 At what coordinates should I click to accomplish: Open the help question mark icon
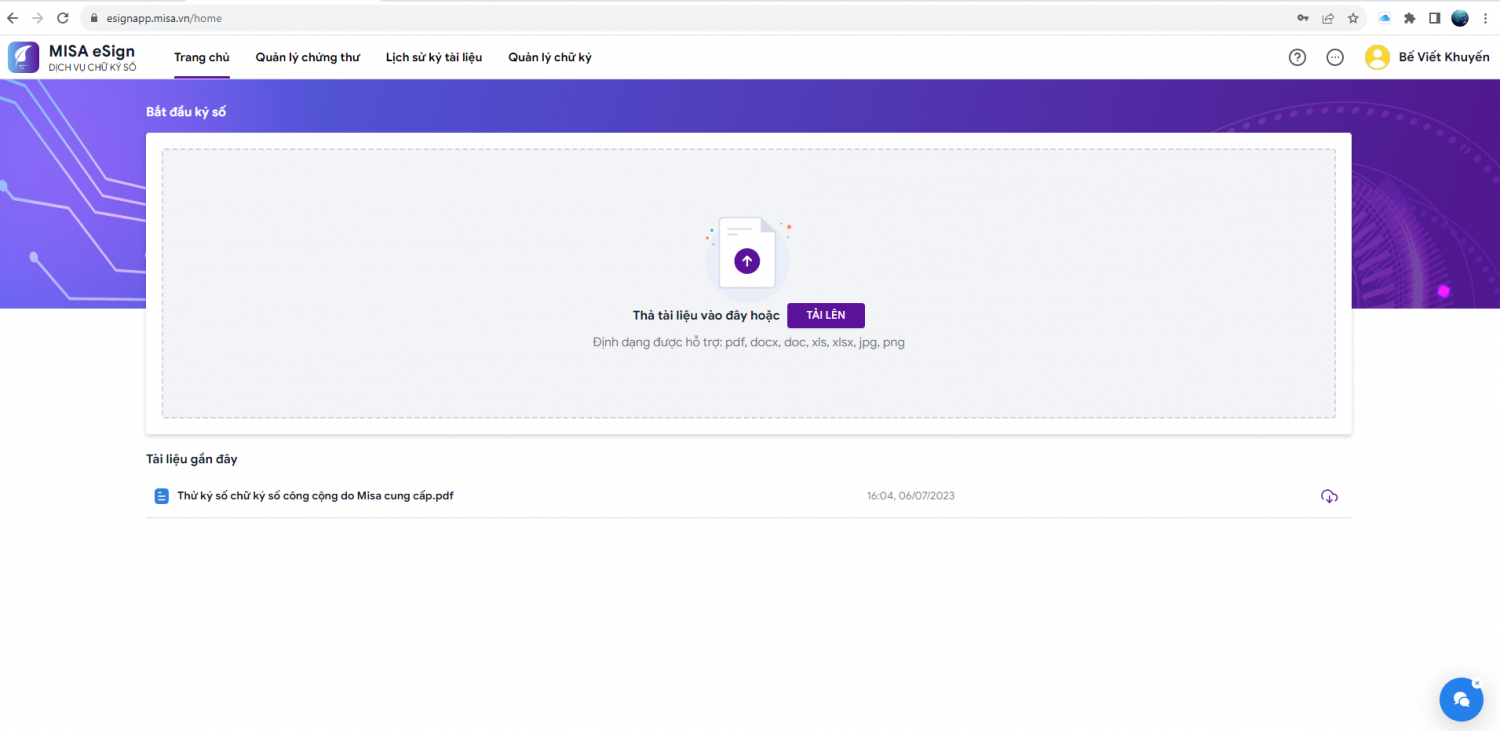coord(1297,57)
